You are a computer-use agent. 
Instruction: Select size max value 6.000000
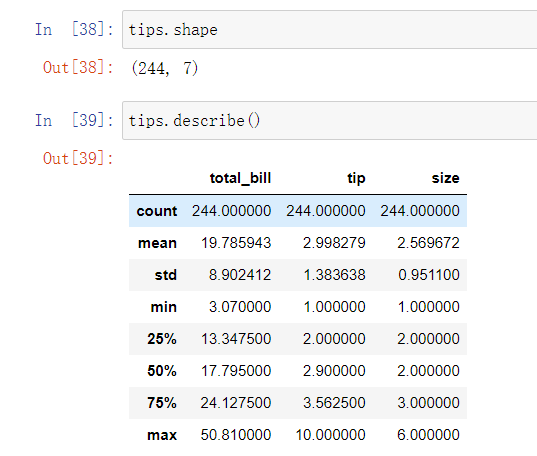point(428,435)
